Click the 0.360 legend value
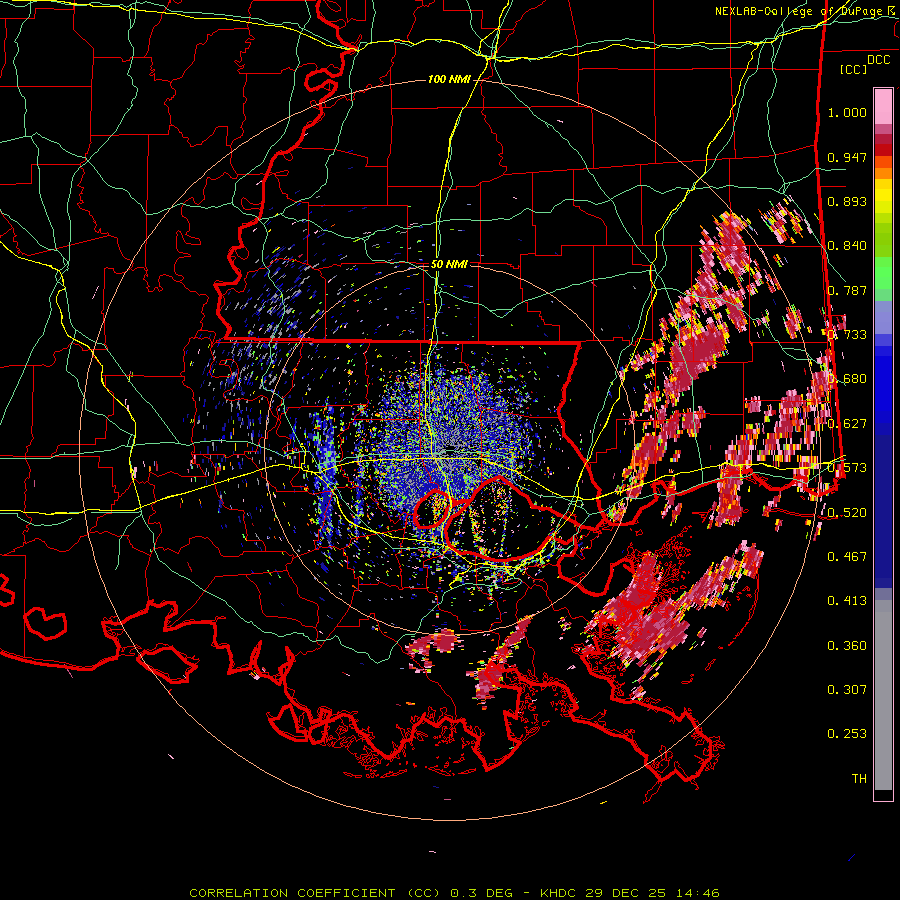Viewport: 900px width, 900px height. coord(847,646)
